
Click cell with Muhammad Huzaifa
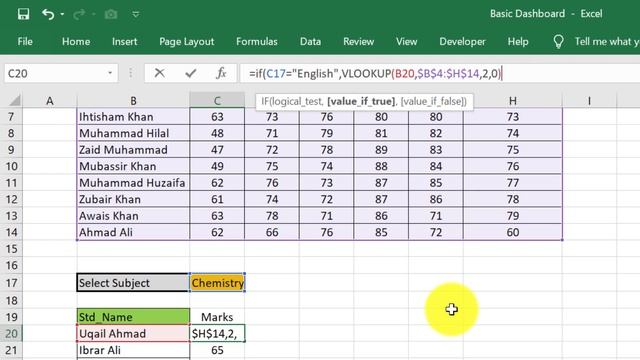coord(133,182)
